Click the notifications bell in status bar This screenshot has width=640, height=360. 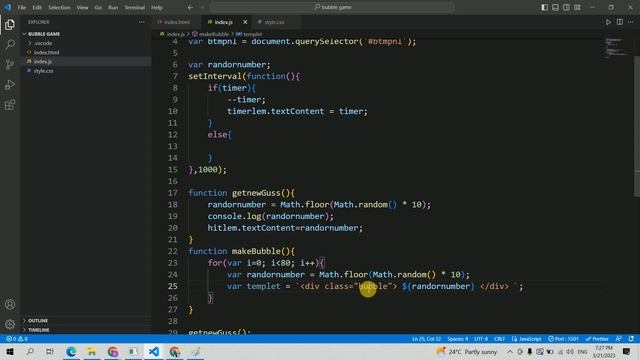click(x=631, y=339)
